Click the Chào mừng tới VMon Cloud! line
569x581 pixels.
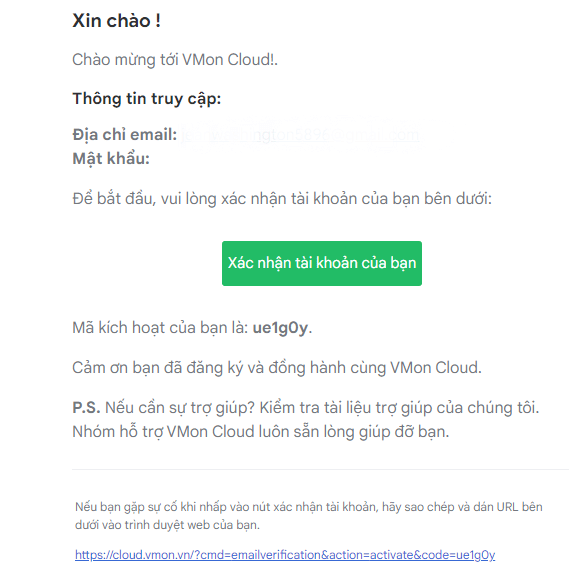click(x=175, y=60)
